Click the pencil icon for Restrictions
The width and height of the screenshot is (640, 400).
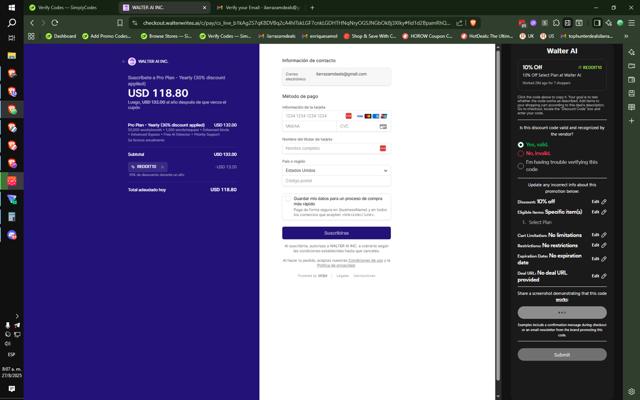tap(604, 245)
